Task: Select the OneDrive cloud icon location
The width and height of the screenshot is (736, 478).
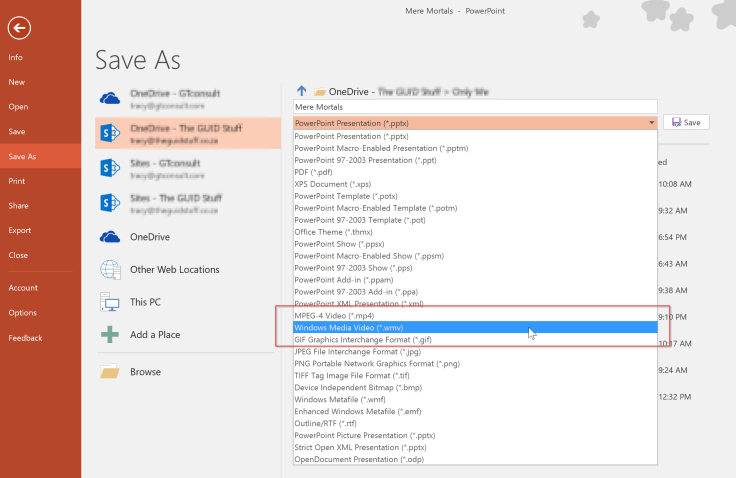Action: (x=110, y=237)
